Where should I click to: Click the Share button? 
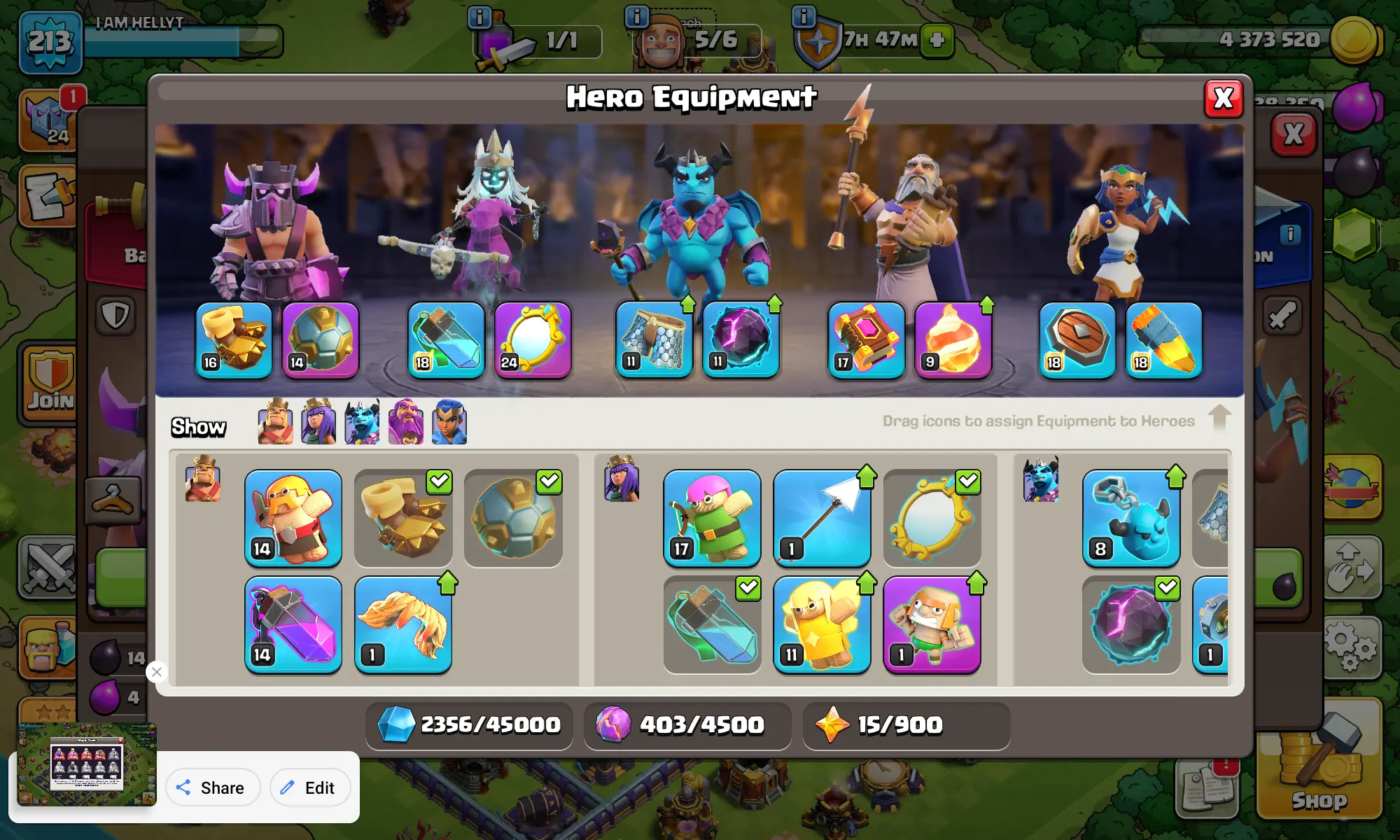pyautogui.click(x=213, y=787)
